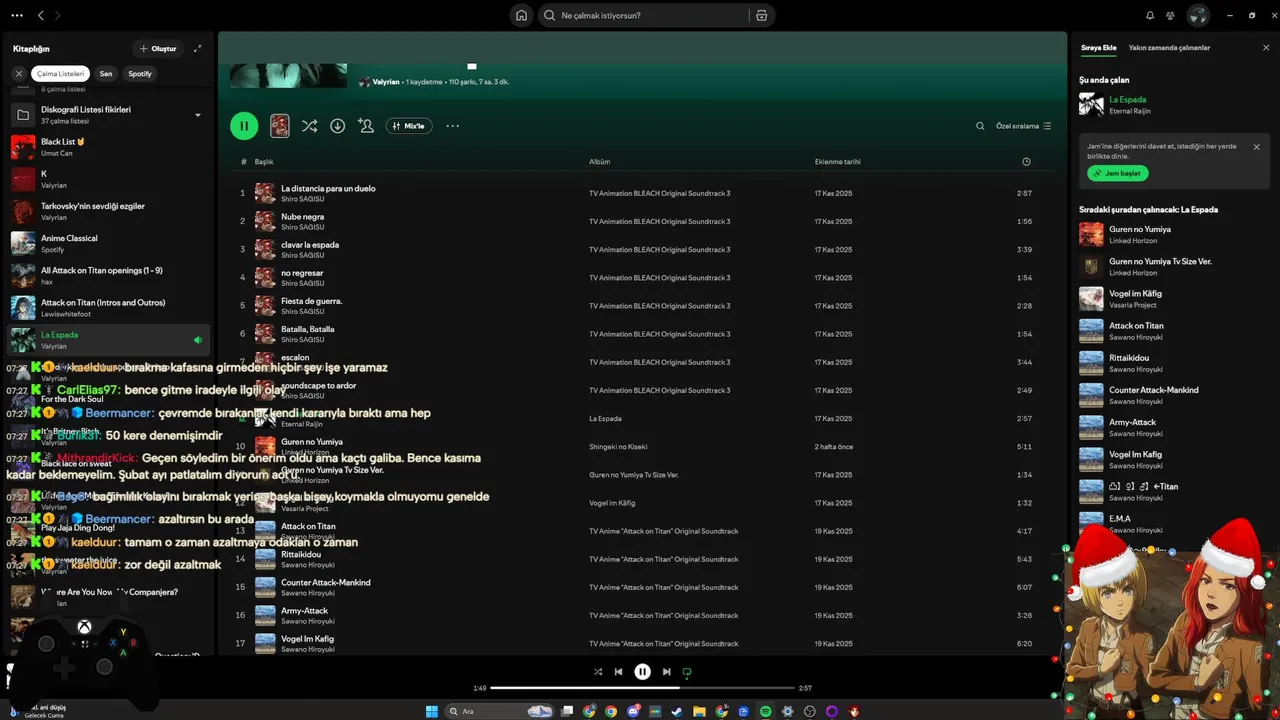Open the Black List playlist

(108, 147)
